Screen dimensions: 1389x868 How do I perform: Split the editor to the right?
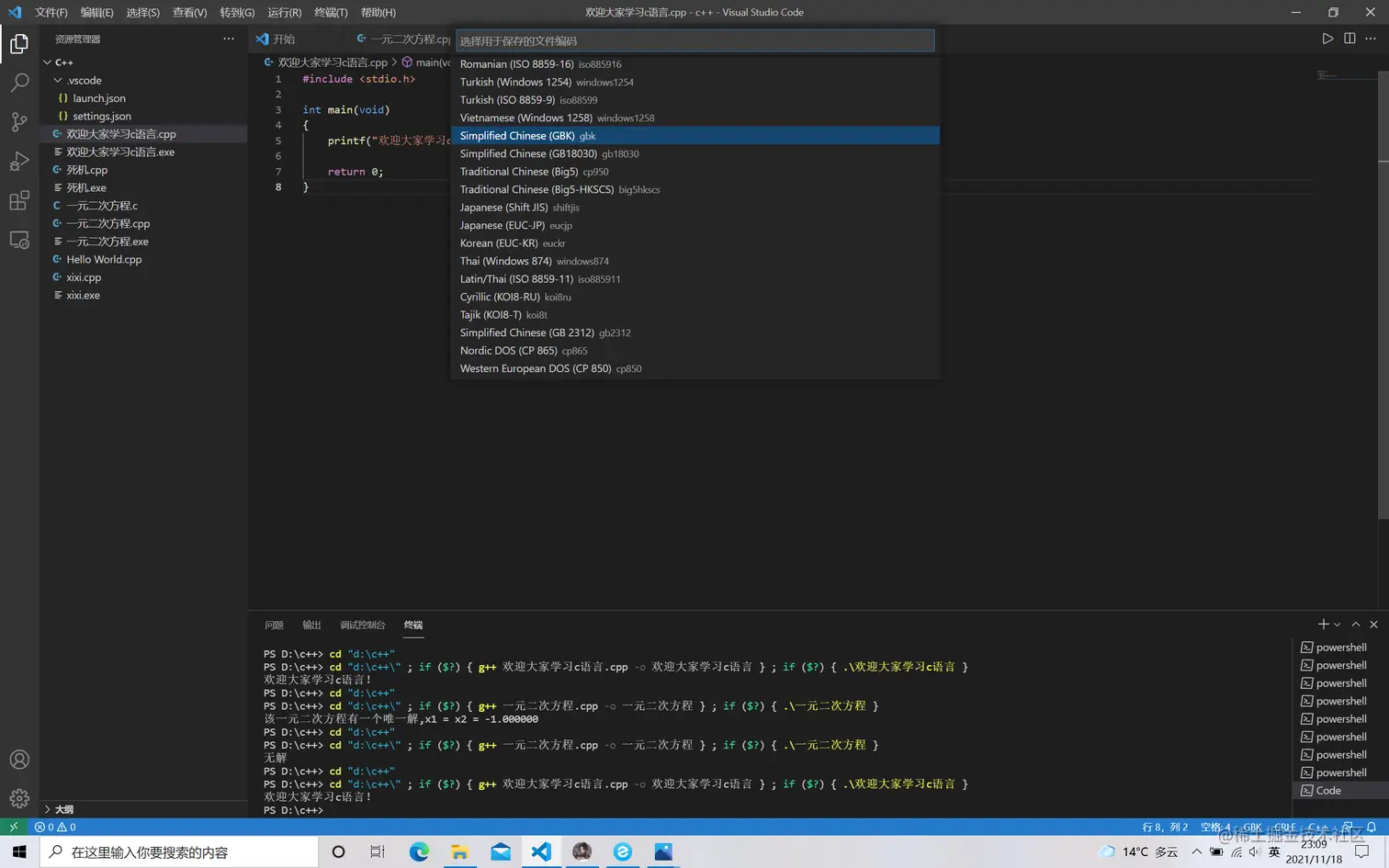(x=1349, y=39)
